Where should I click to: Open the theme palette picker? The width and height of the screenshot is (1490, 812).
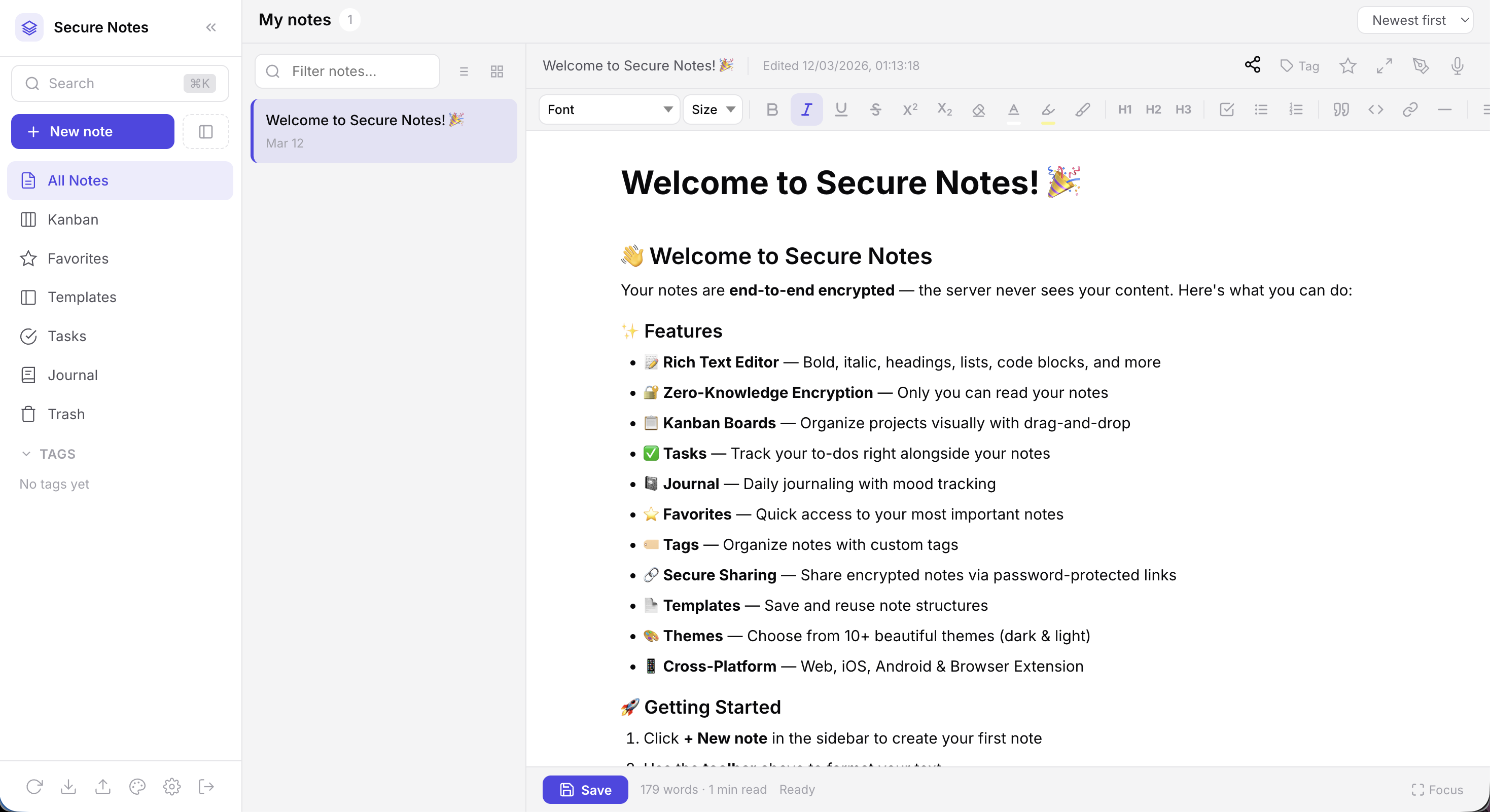click(x=137, y=787)
